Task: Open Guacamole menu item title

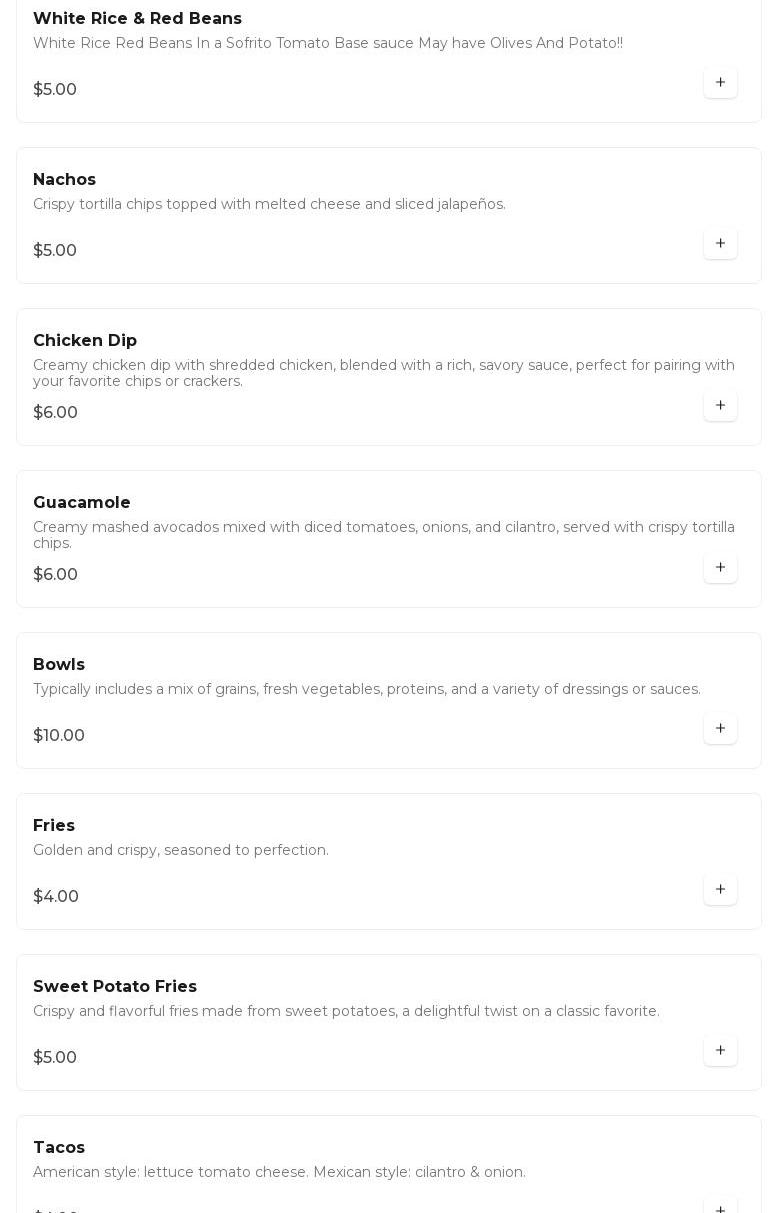Action: (x=82, y=503)
